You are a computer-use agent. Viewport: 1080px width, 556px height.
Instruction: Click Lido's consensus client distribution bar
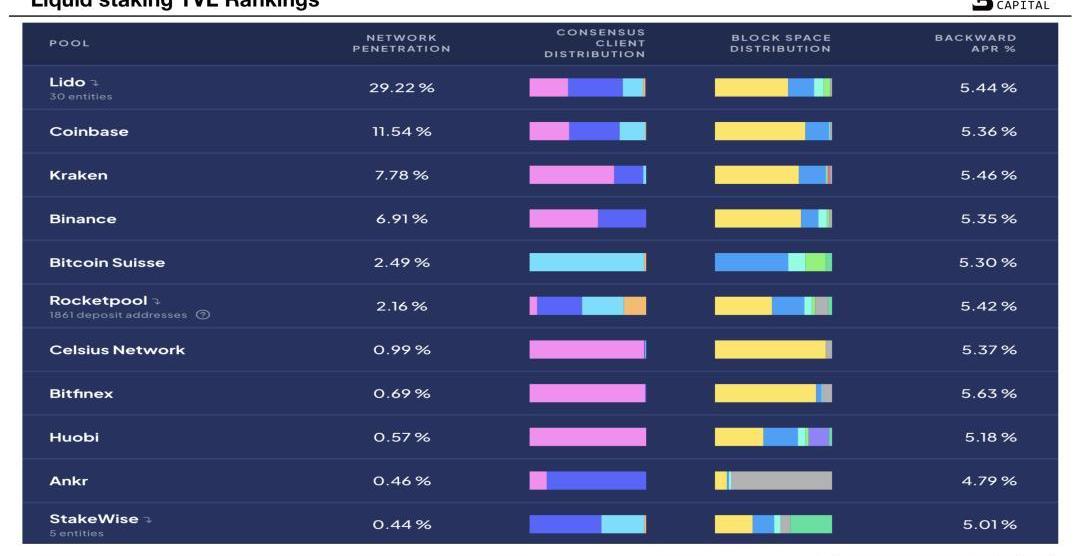click(588, 87)
